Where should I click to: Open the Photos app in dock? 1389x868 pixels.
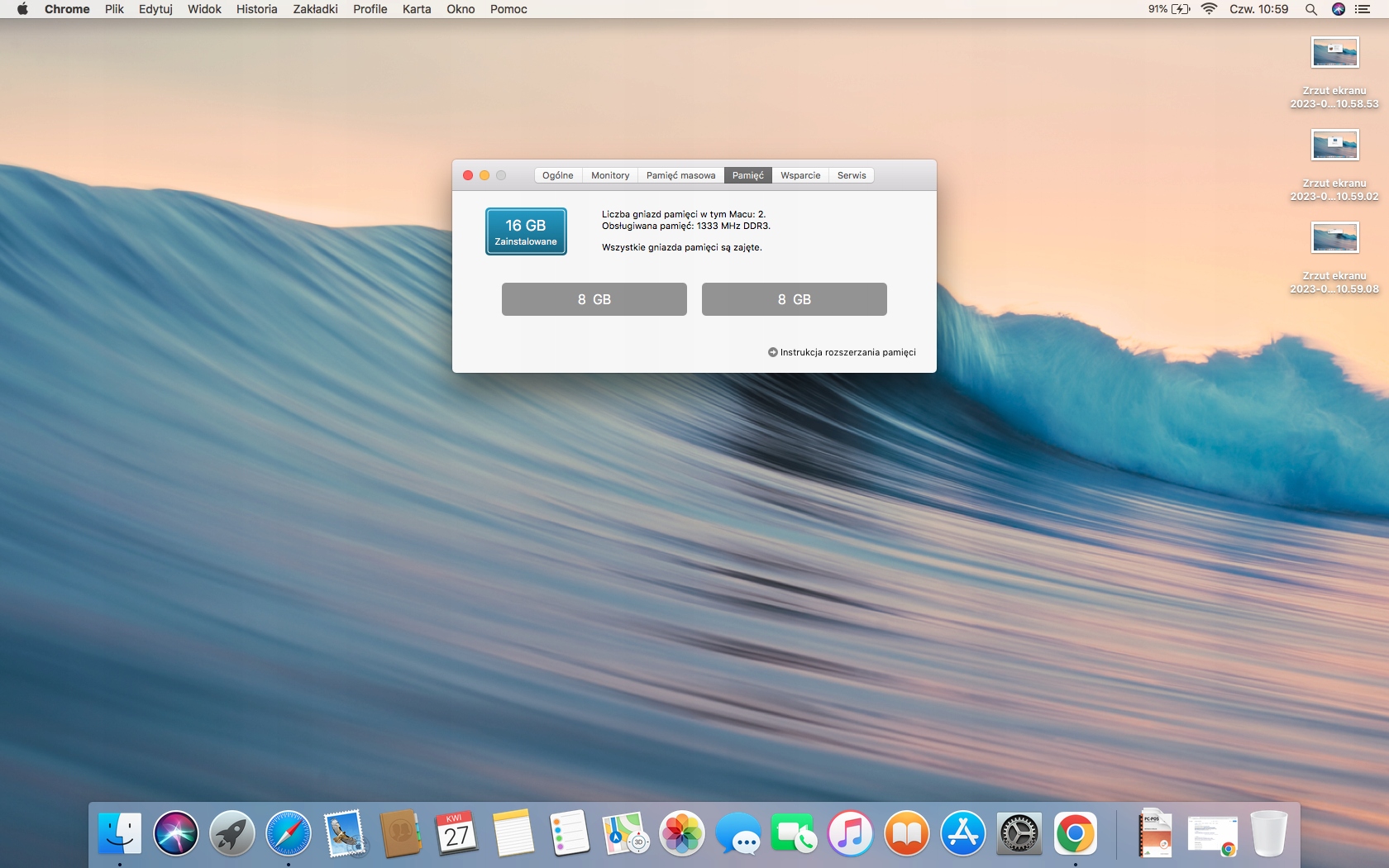[682, 833]
